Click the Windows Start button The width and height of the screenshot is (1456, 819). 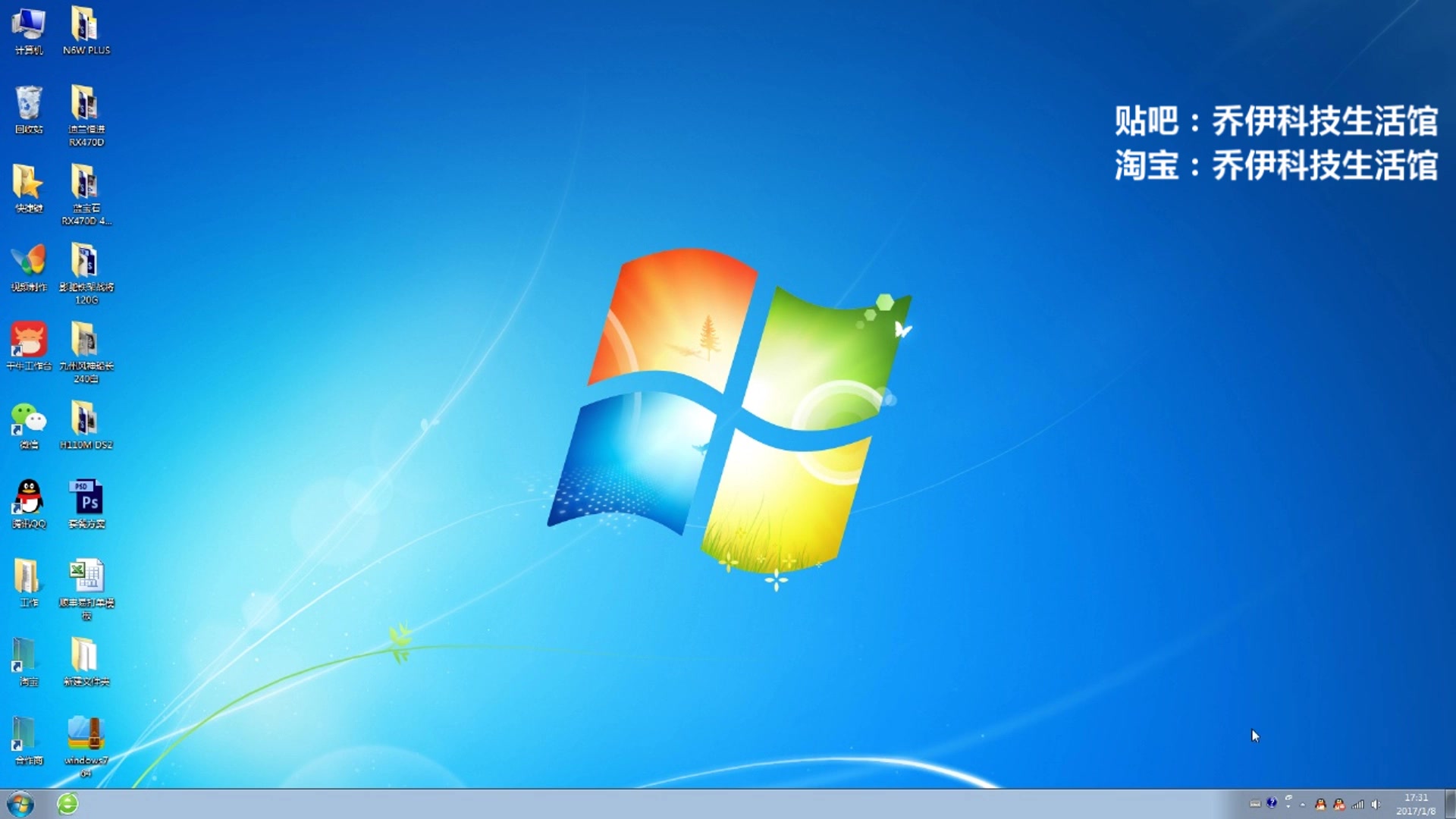pos(20,804)
